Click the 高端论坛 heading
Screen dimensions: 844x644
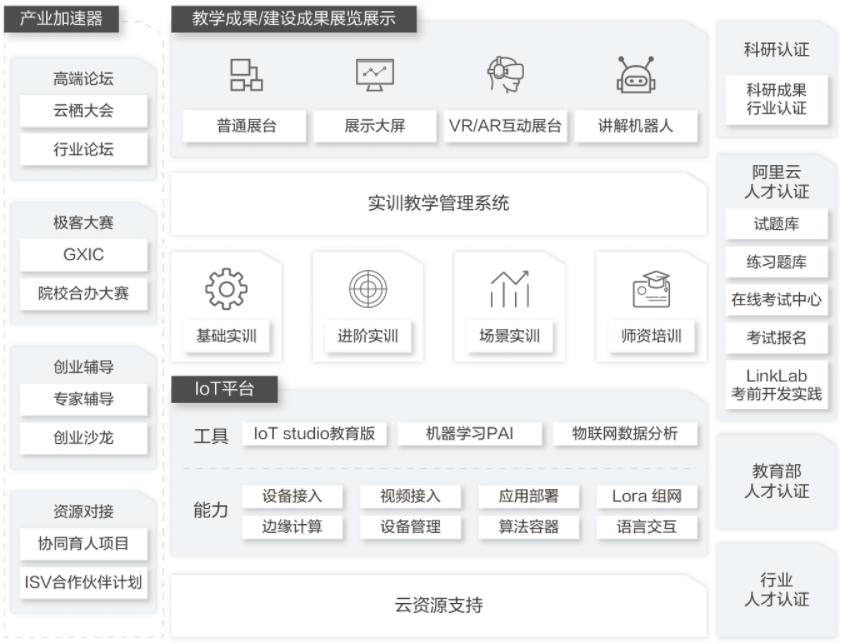[83, 79]
